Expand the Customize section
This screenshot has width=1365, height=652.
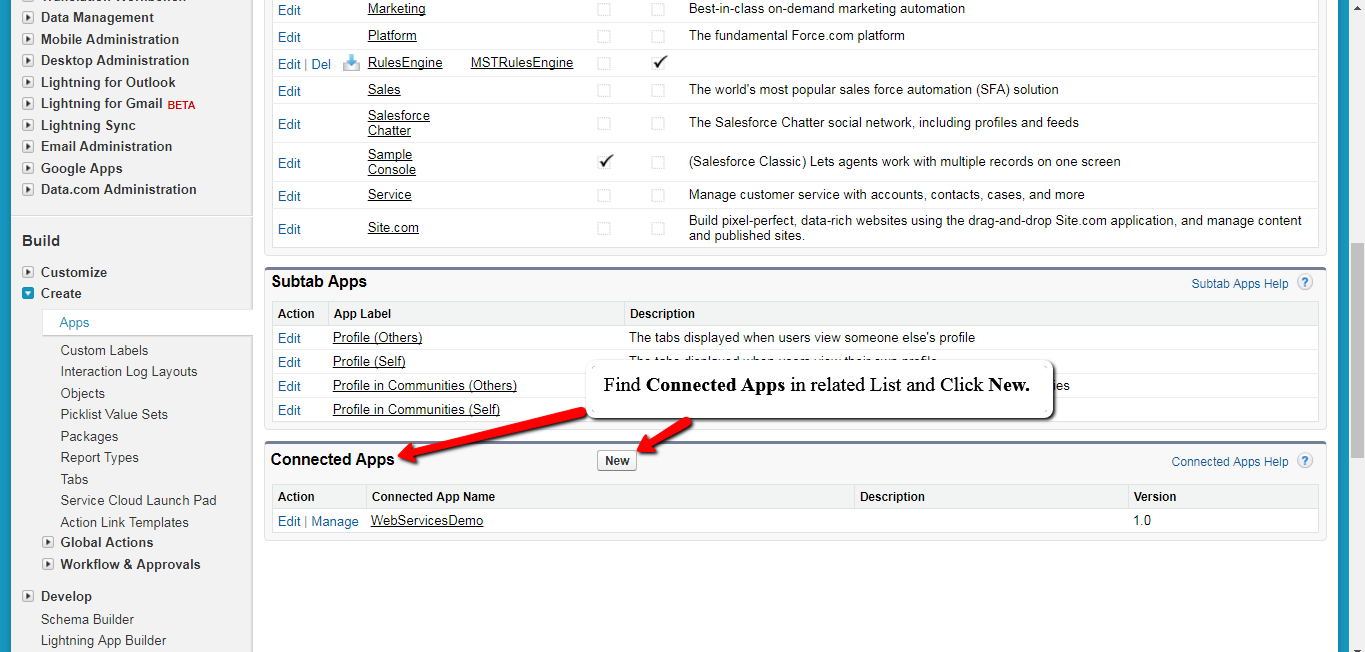point(28,272)
